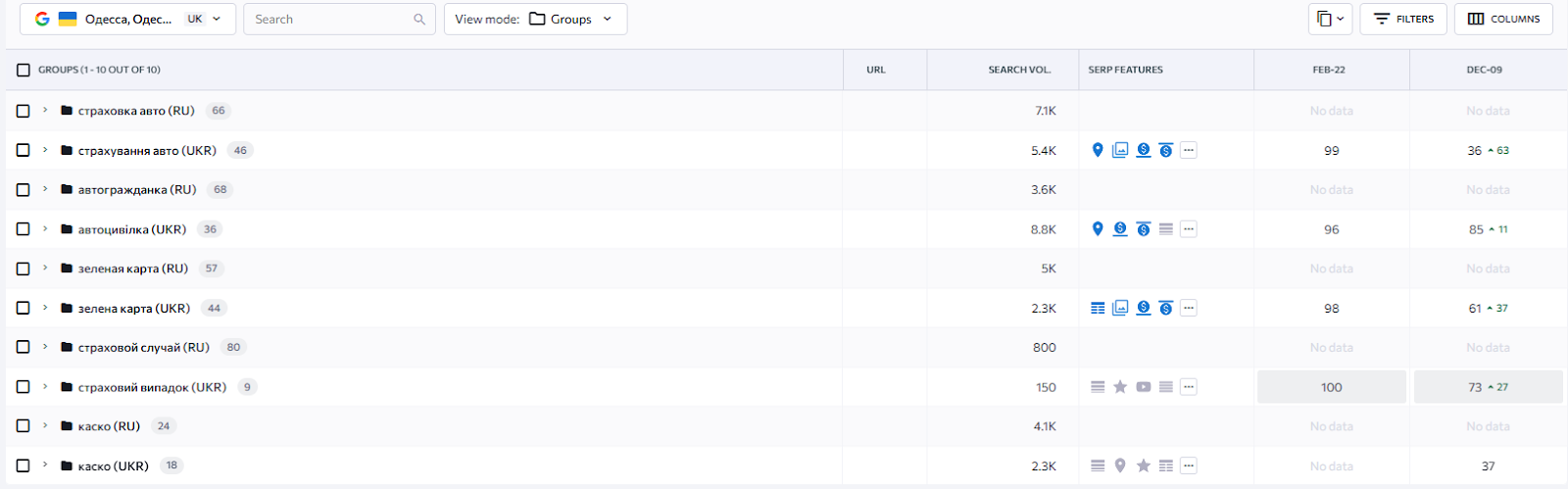Click folder icon of каско (RU) group
This screenshot has height=489, width=1568.
click(67, 426)
